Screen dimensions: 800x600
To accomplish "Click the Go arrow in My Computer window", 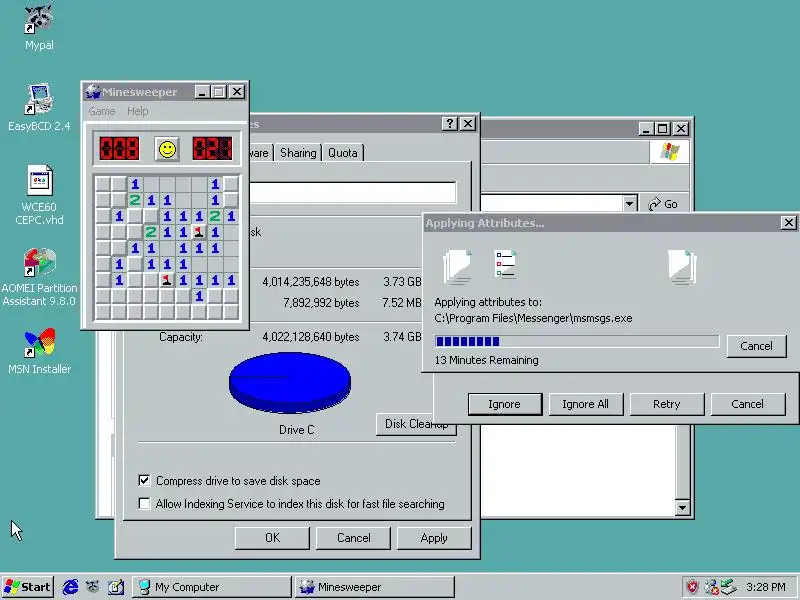I will point(662,204).
